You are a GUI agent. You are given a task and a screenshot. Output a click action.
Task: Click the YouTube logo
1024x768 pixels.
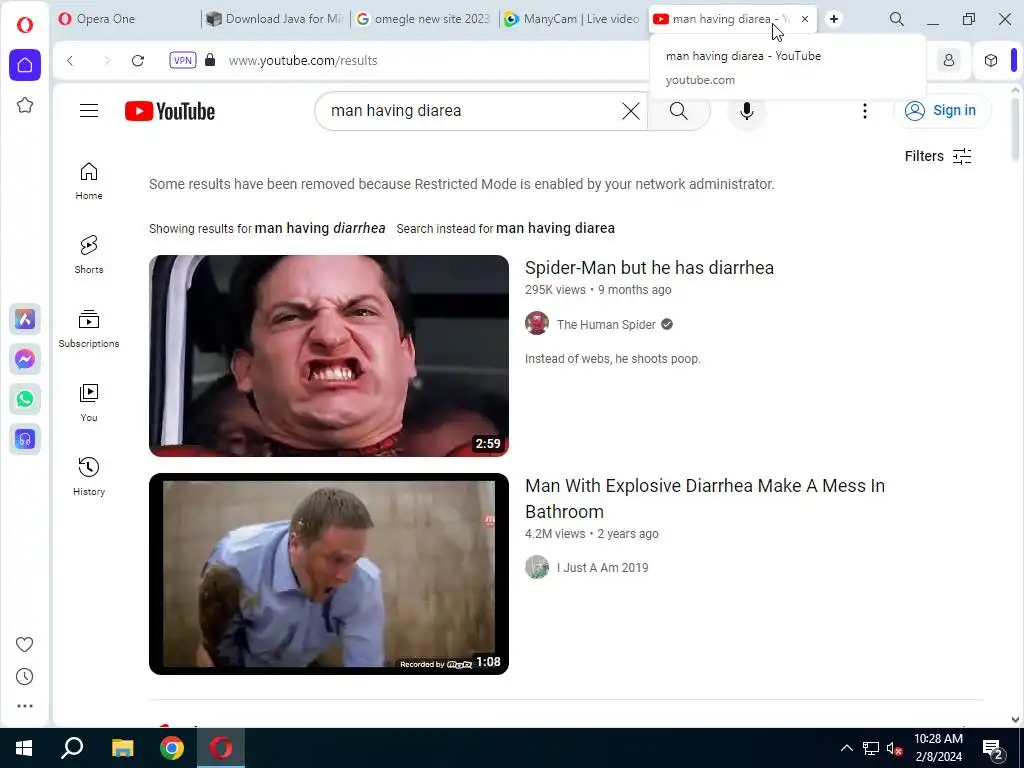170,111
